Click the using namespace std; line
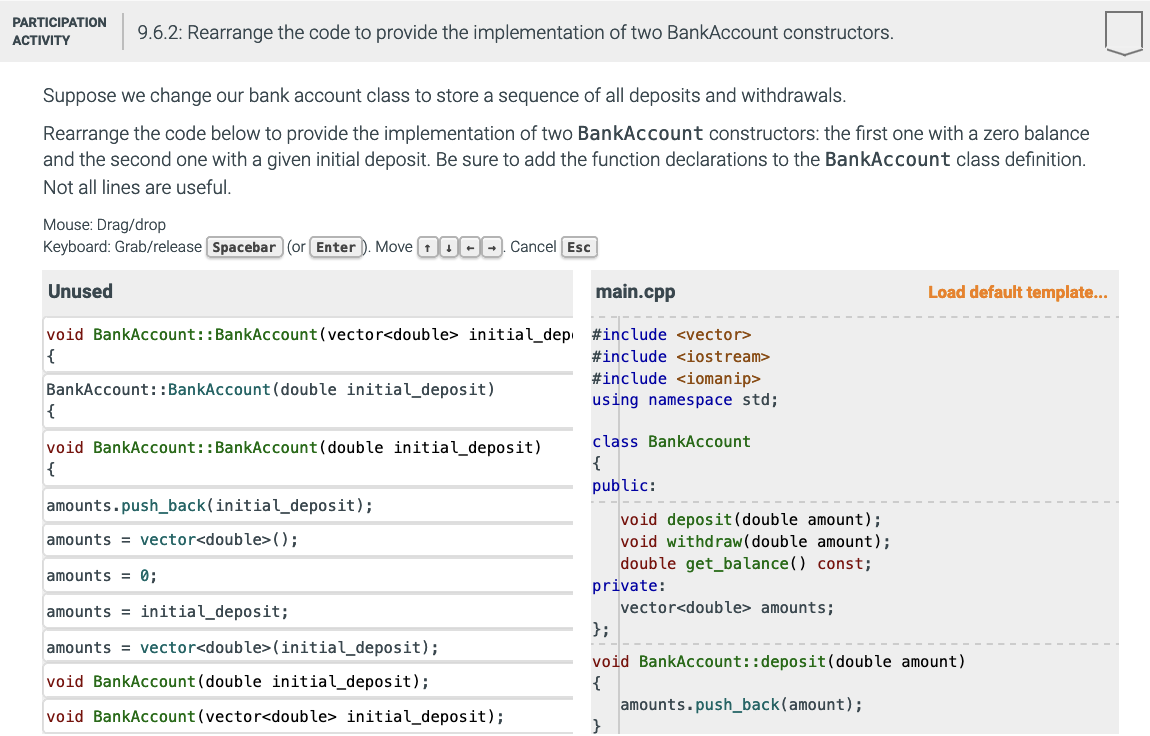Viewport: 1150px width, 736px height. (x=685, y=400)
